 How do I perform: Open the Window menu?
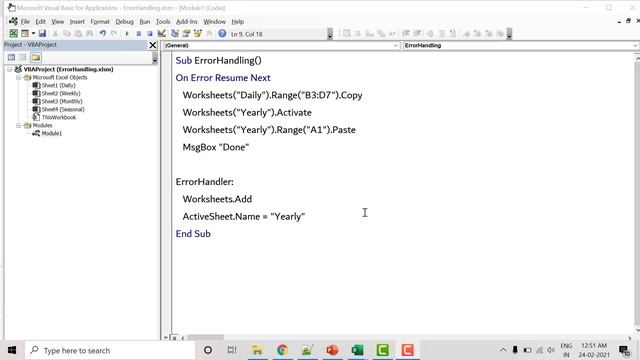click(x=214, y=22)
